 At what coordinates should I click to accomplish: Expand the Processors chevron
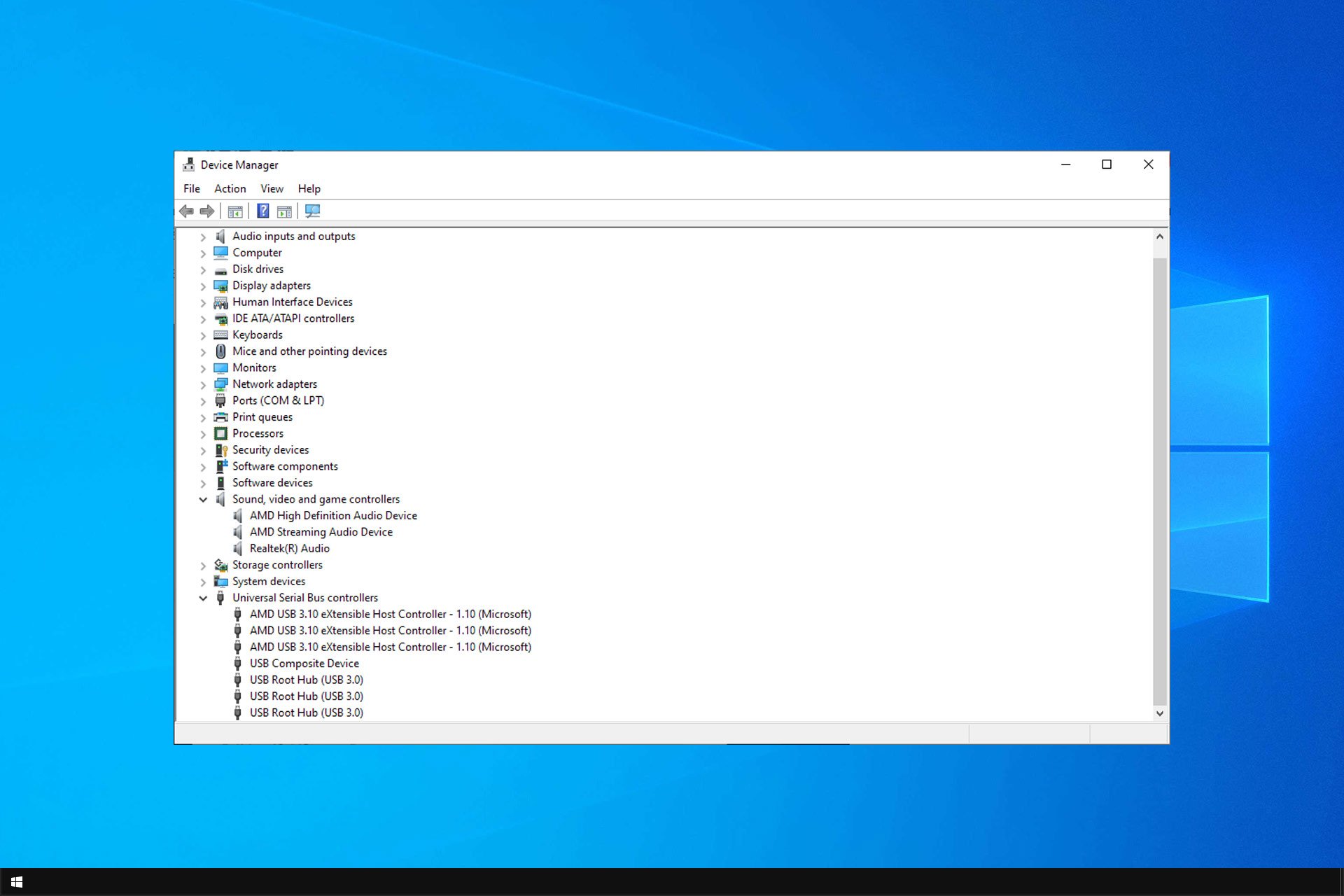(203, 434)
